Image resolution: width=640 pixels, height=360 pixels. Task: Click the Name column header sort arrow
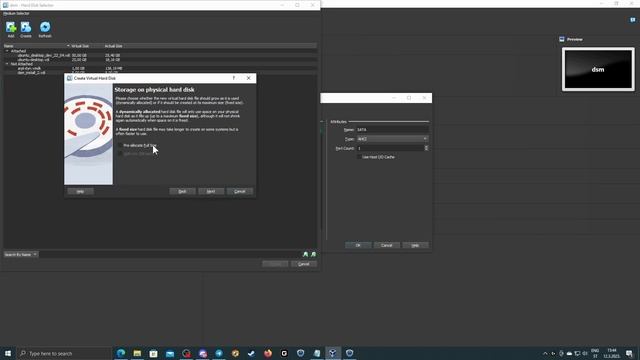[x=68, y=46]
